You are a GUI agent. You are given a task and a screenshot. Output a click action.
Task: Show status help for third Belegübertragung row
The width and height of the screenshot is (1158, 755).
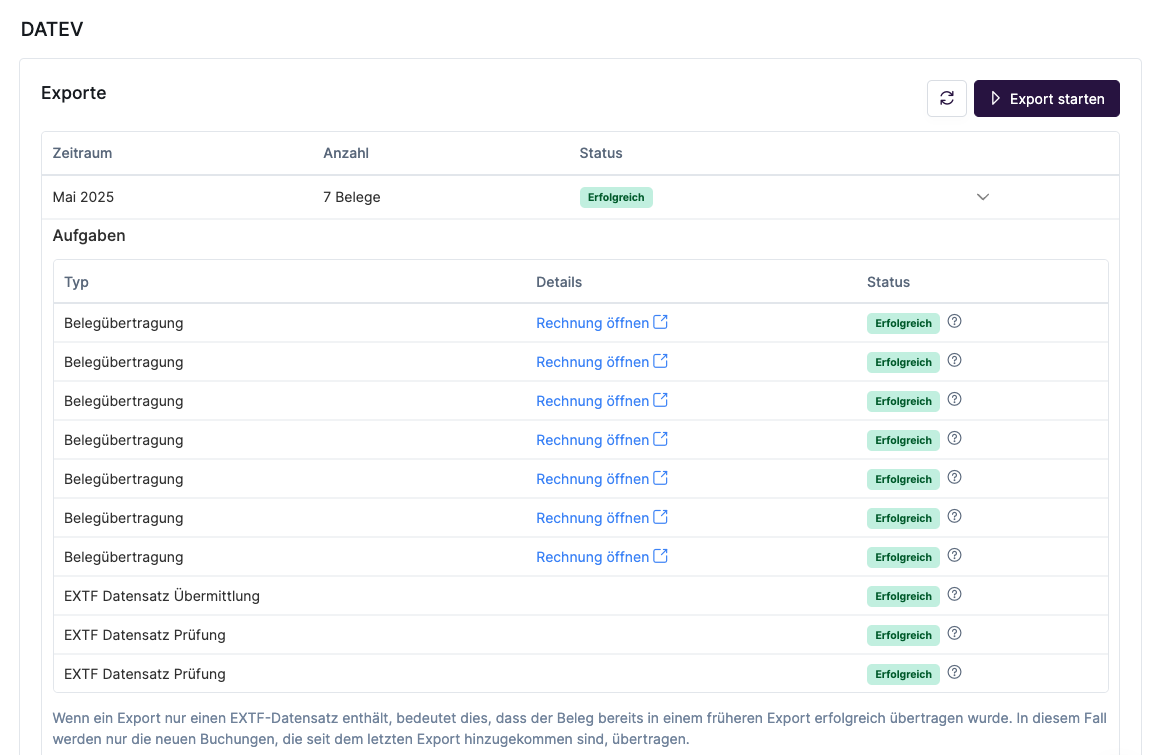click(x=954, y=400)
